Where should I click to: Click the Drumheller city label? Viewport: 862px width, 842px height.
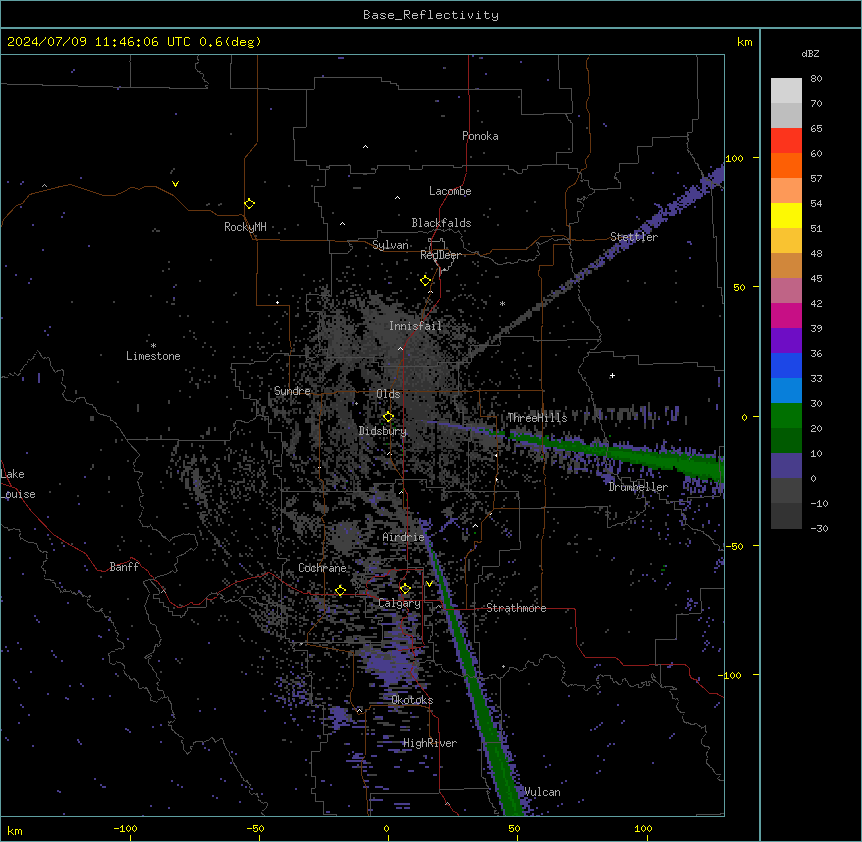(x=638, y=487)
